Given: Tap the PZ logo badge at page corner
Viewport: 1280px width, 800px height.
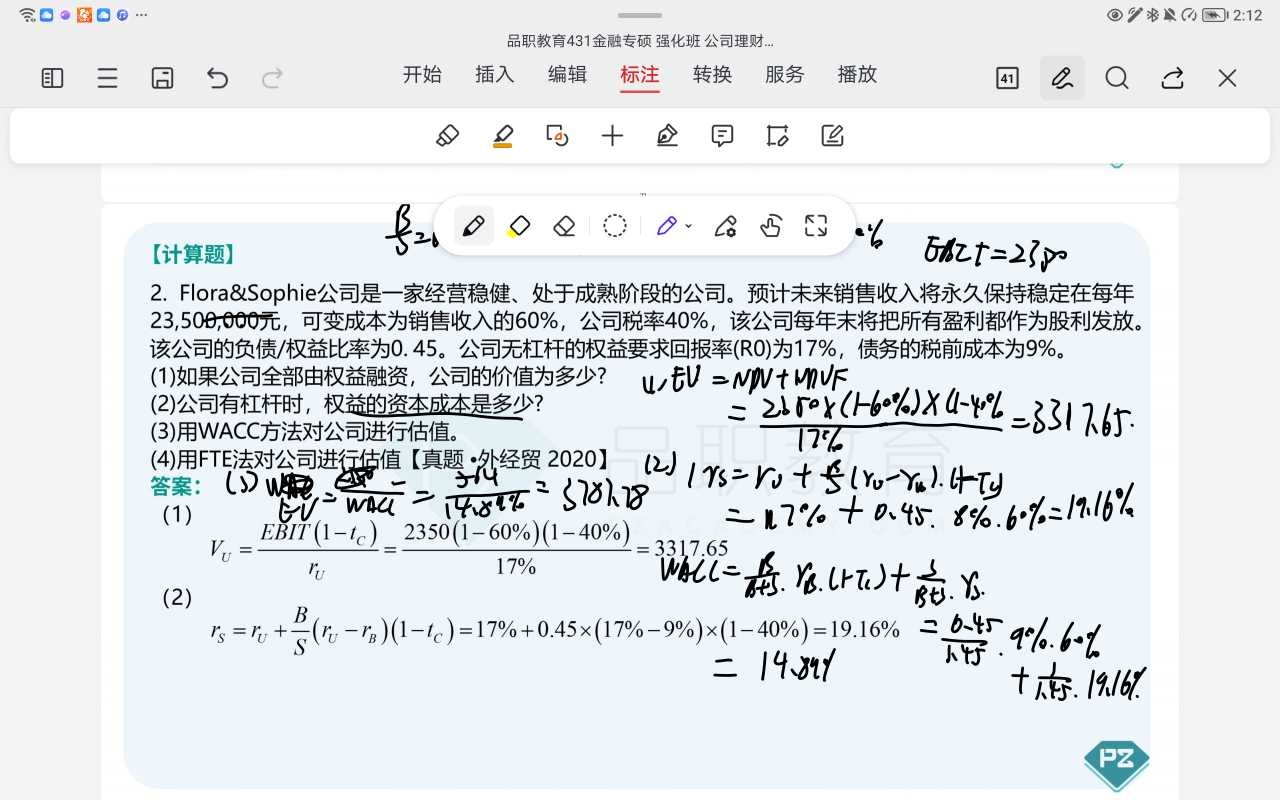Looking at the screenshot, I should point(1116,765).
